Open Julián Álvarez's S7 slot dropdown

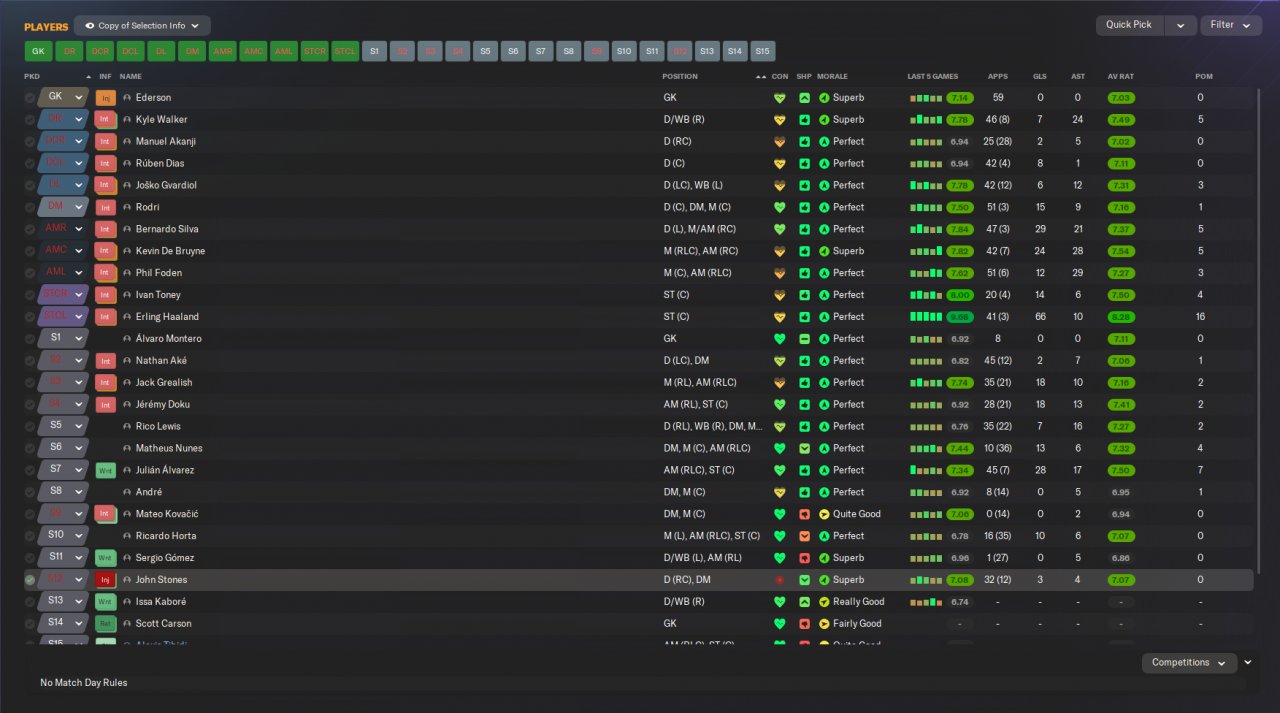click(x=63, y=470)
